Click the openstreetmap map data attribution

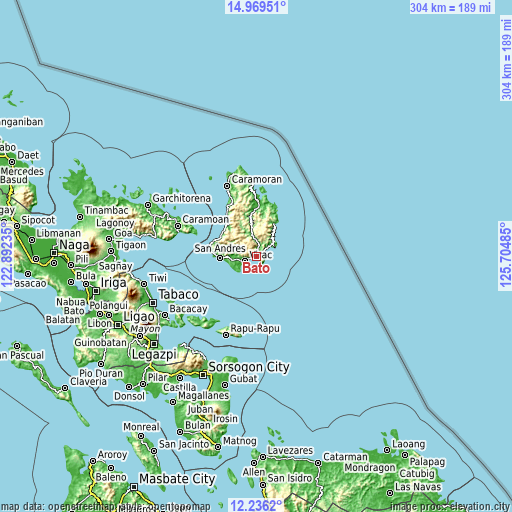coord(105,507)
